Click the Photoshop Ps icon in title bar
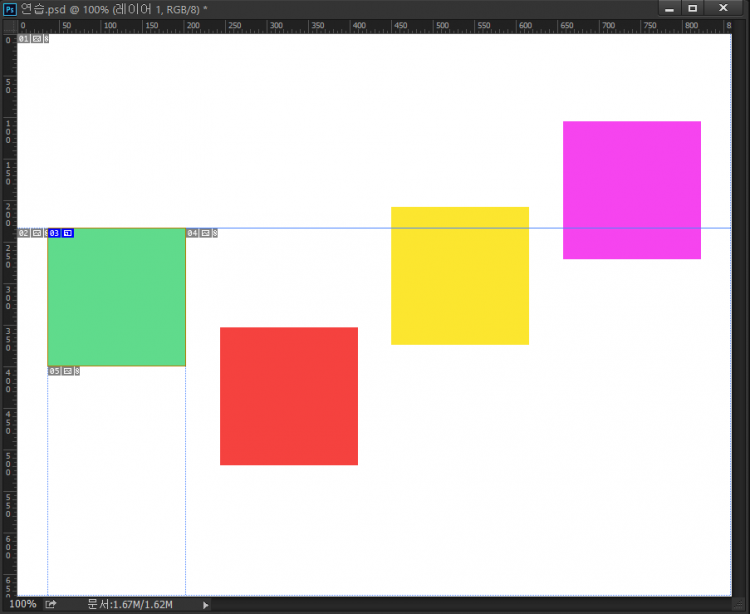The height and width of the screenshot is (614, 750). point(10,8)
